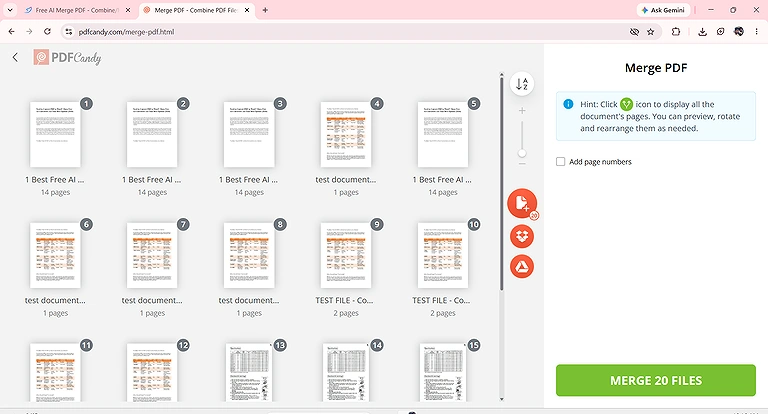
Task: Select file thumbnail number 6
Action: click(55, 255)
